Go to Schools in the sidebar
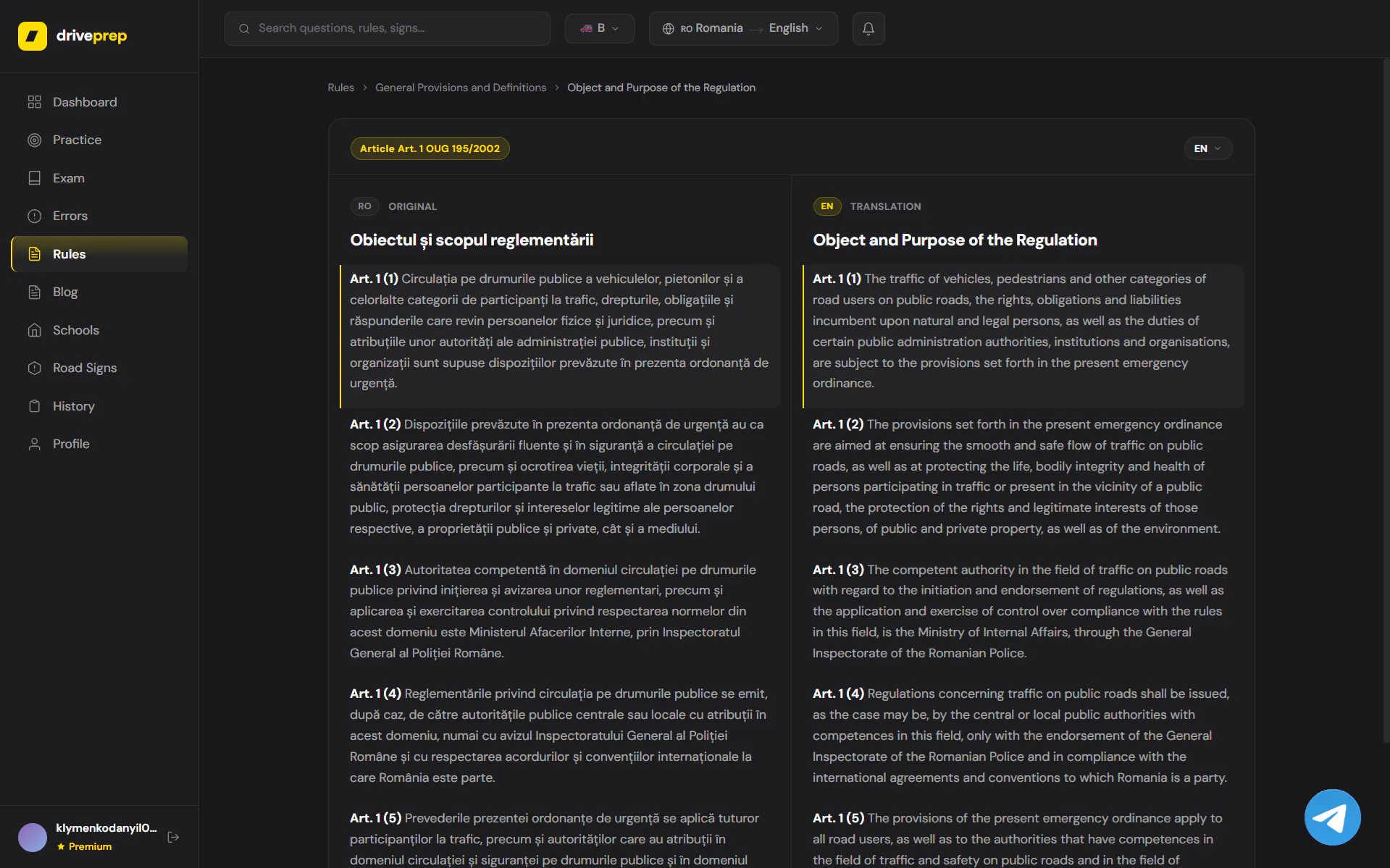This screenshot has width=1390, height=868. [99, 330]
